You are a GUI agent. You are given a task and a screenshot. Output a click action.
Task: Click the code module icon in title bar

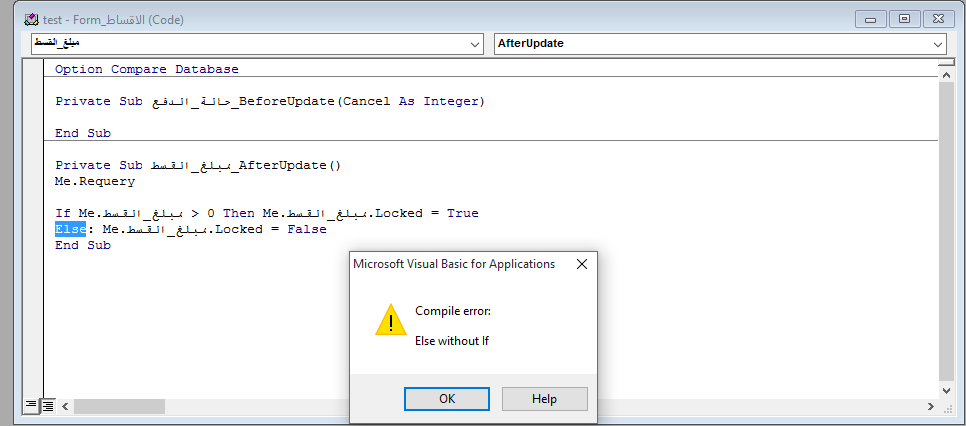coord(32,20)
